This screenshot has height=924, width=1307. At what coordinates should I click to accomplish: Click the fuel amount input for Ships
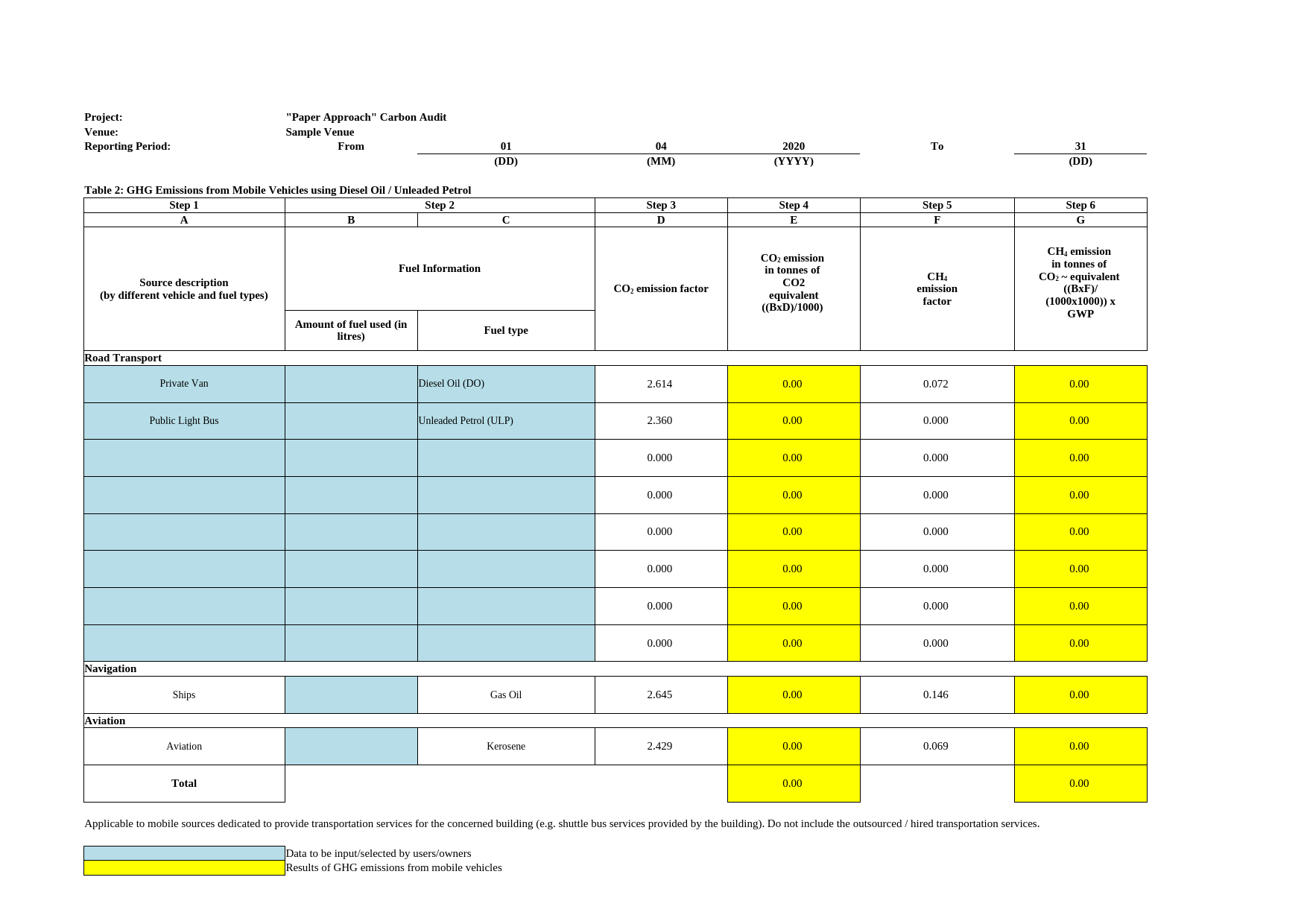(x=351, y=694)
